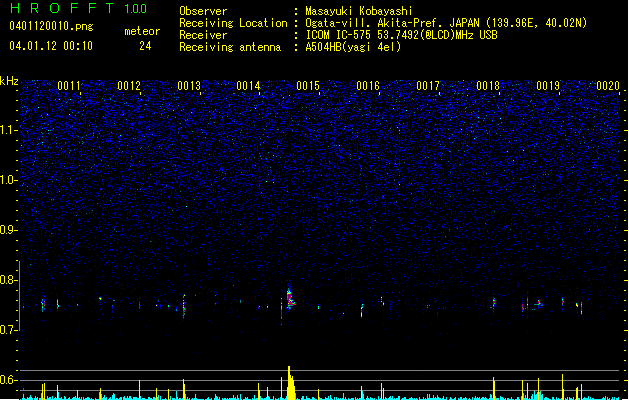Select the filename 0401120010.png

[x=51, y=26]
